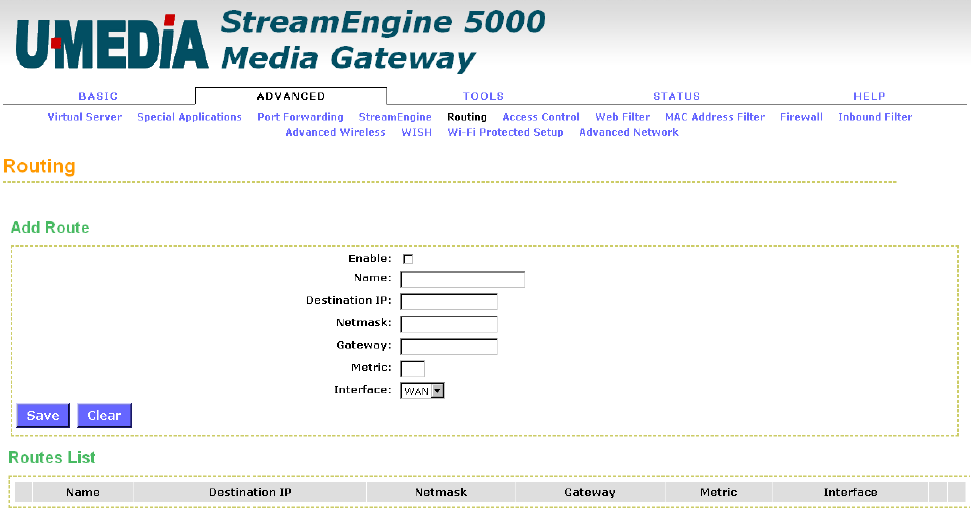Click the Routing page heading
Image resolution: width=971 pixels, height=520 pixels.
[x=39, y=167]
